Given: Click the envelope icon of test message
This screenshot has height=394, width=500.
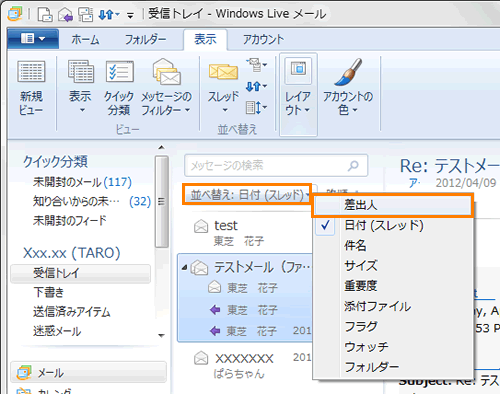Looking at the screenshot, I should 201,226.
